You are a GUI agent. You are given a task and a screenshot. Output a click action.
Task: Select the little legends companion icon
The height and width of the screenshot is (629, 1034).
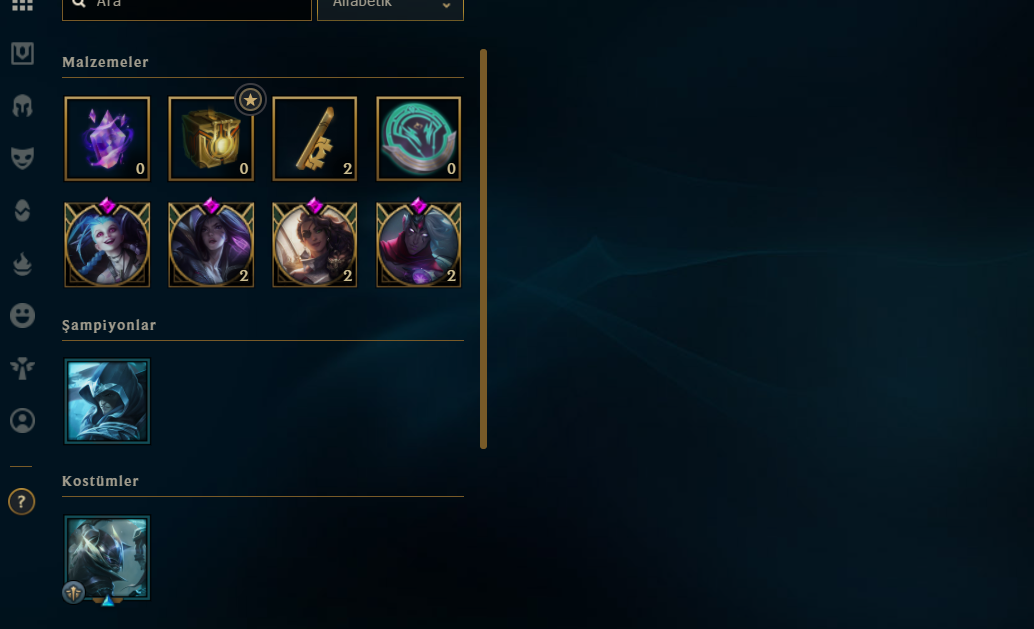click(x=22, y=368)
